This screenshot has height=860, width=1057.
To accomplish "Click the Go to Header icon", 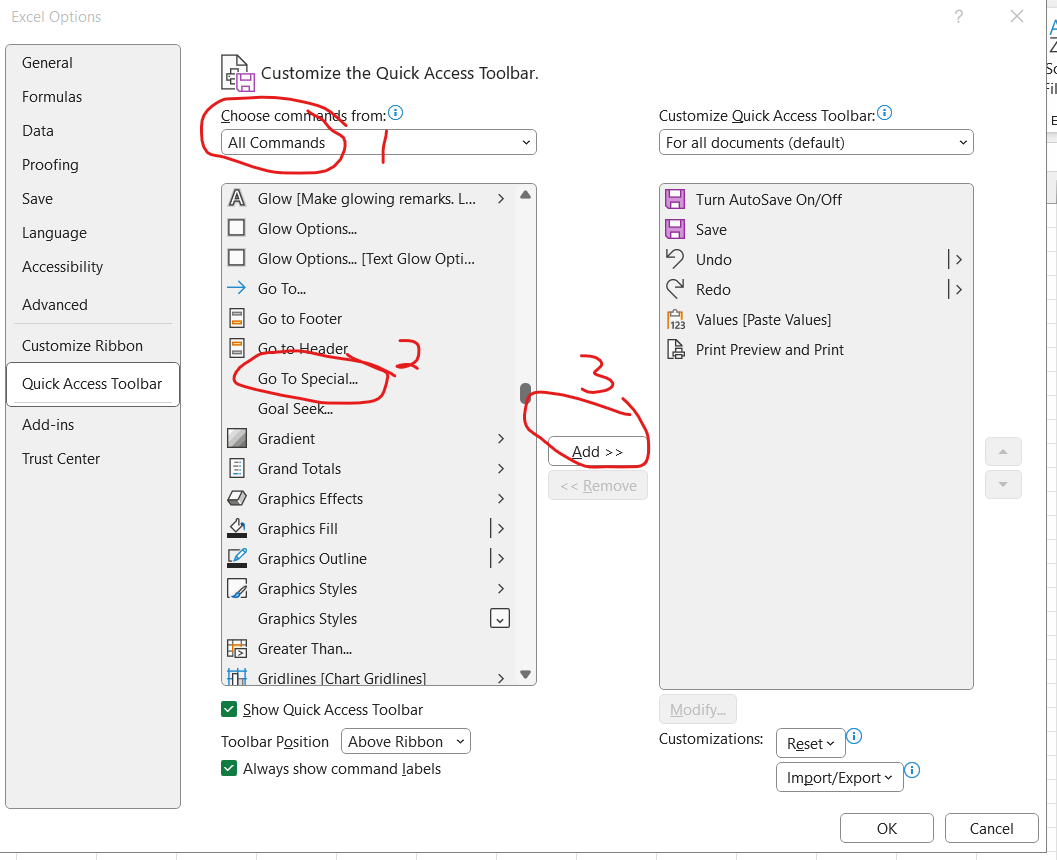I will tap(237, 348).
